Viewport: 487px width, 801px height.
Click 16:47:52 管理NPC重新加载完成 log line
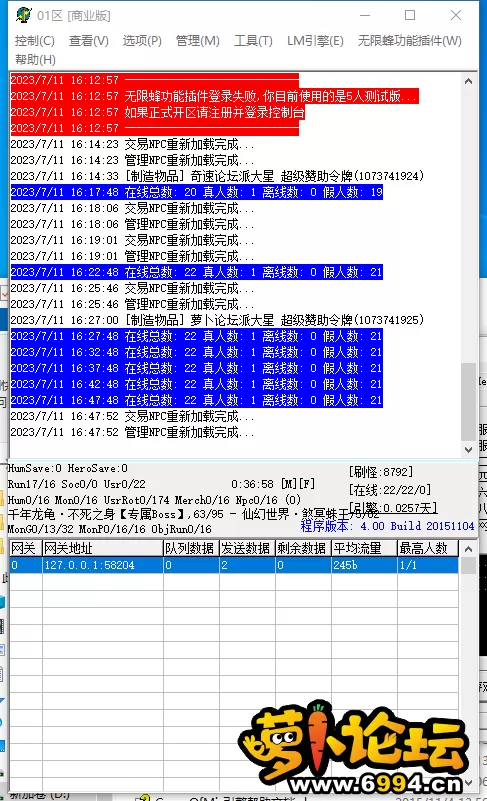click(132, 432)
